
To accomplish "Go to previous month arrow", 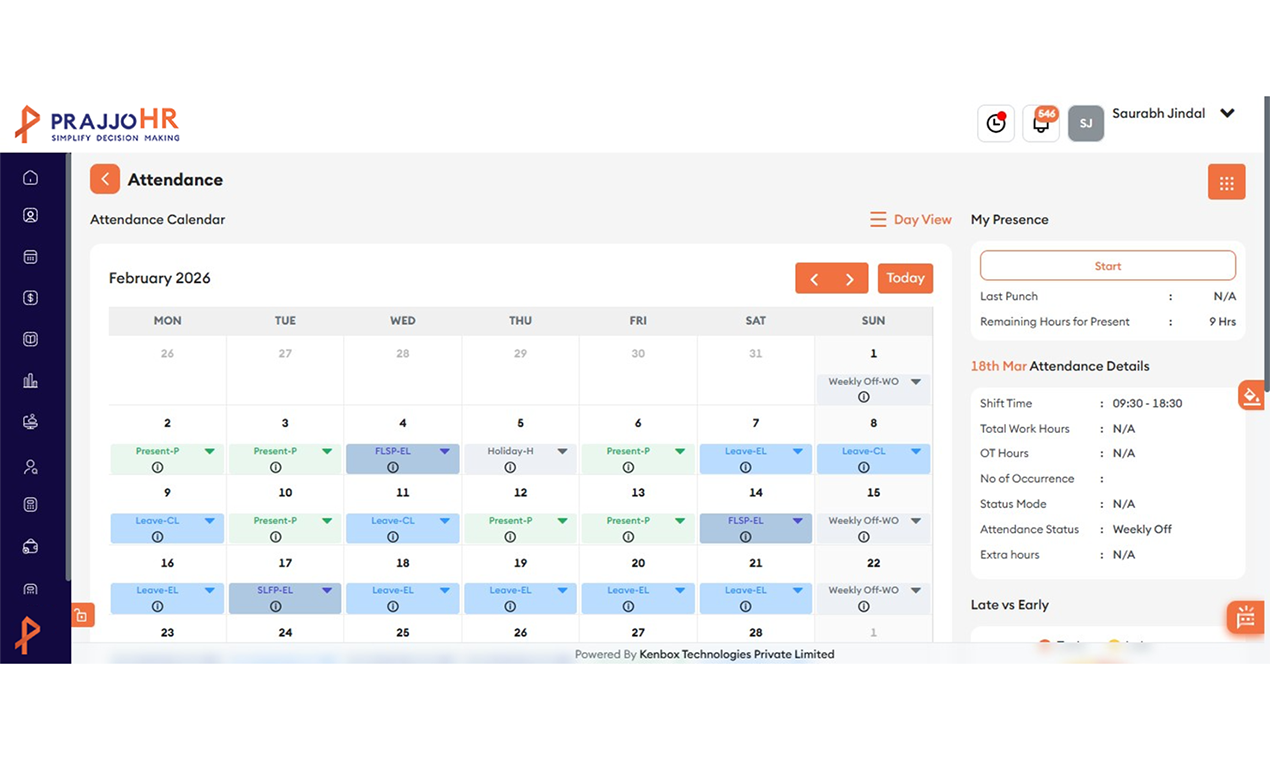I will coord(814,279).
